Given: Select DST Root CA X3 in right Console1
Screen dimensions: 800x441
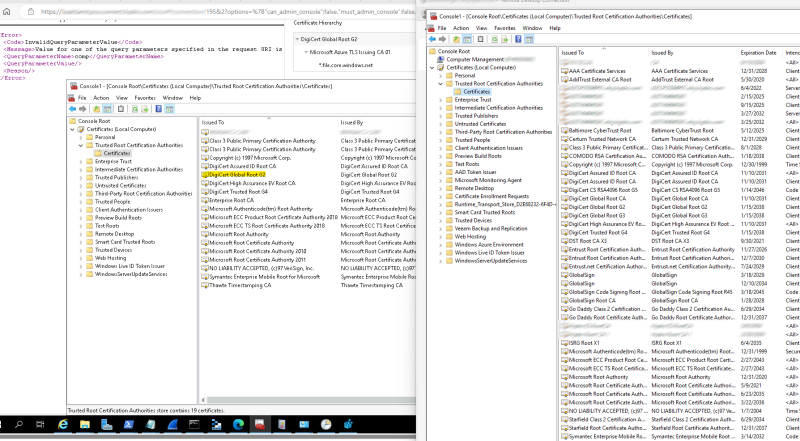Looking at the screenshot, I should coord(587,241).
